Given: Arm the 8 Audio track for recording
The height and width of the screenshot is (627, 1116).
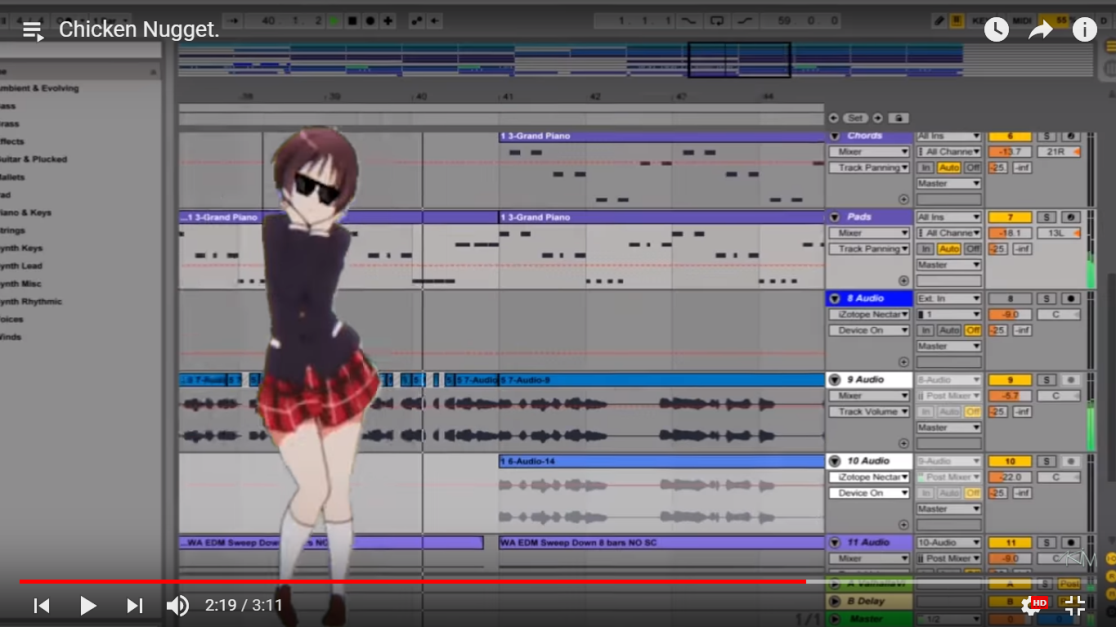Looking at the screenshot, I should (x=1070, y=299).
